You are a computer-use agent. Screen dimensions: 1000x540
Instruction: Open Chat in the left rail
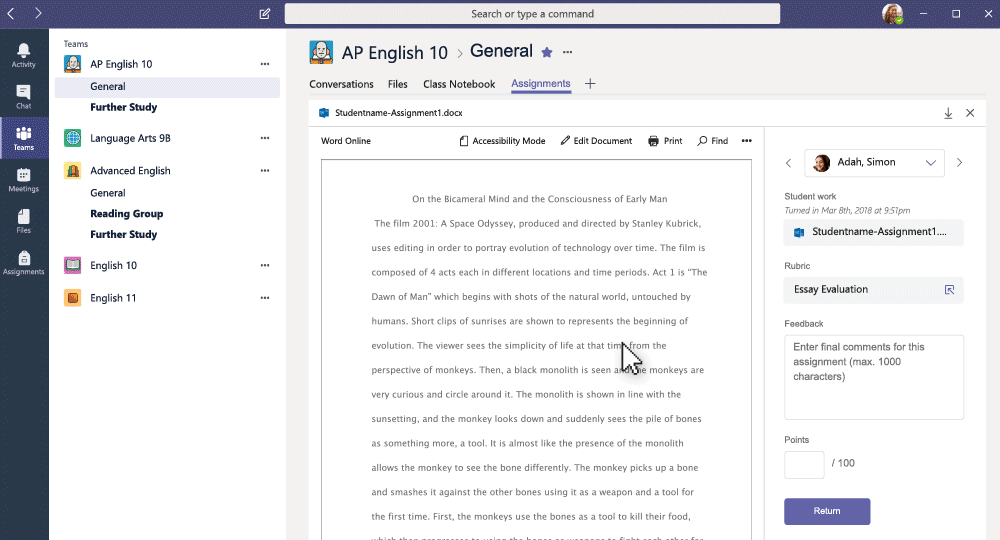pyautogui.click(x=24, y=97)
